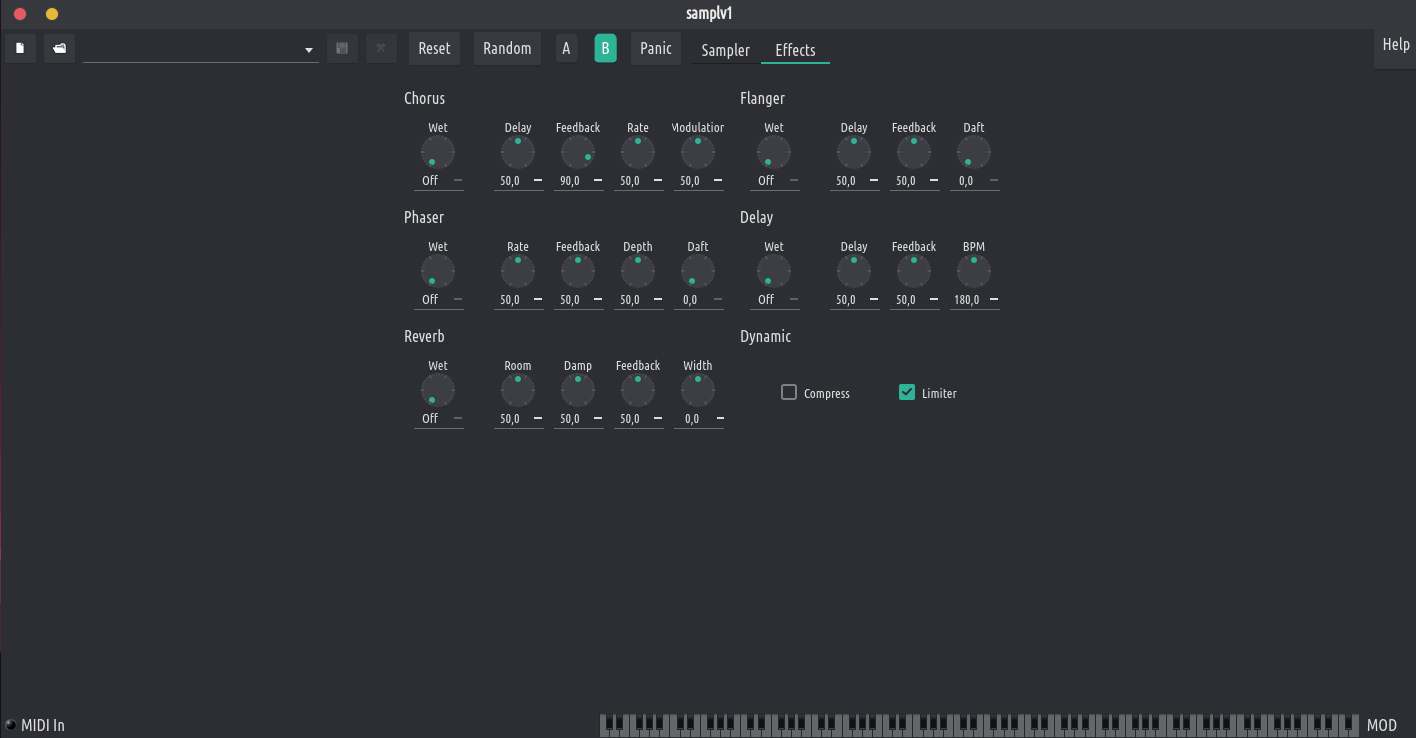Open the preset name dropdown arrow

click(x=308, y=50)
